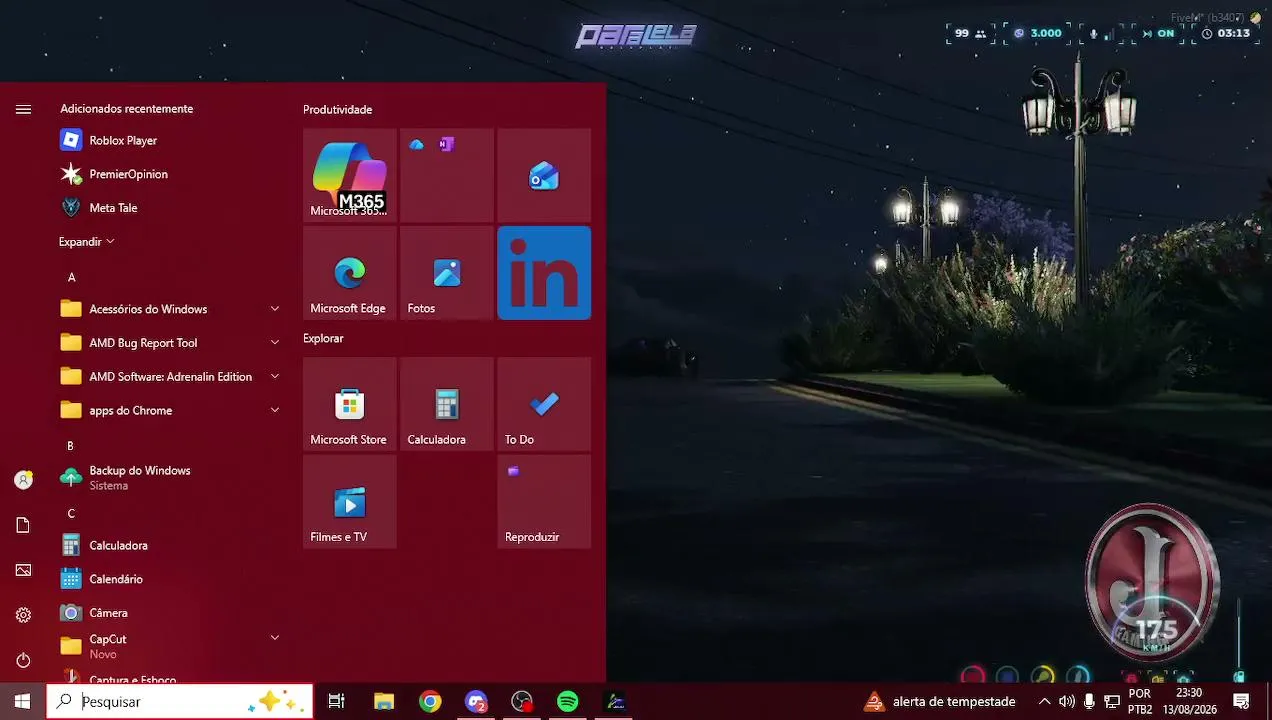Open the Fotos tile

pos(446,273)
